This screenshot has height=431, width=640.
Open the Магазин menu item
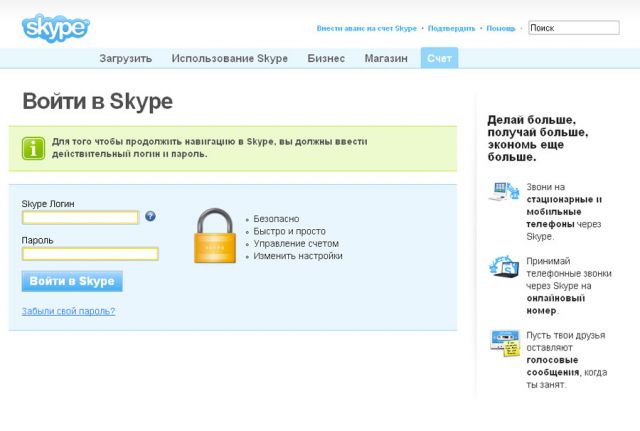pyautogui.click(x=386, y=58)
